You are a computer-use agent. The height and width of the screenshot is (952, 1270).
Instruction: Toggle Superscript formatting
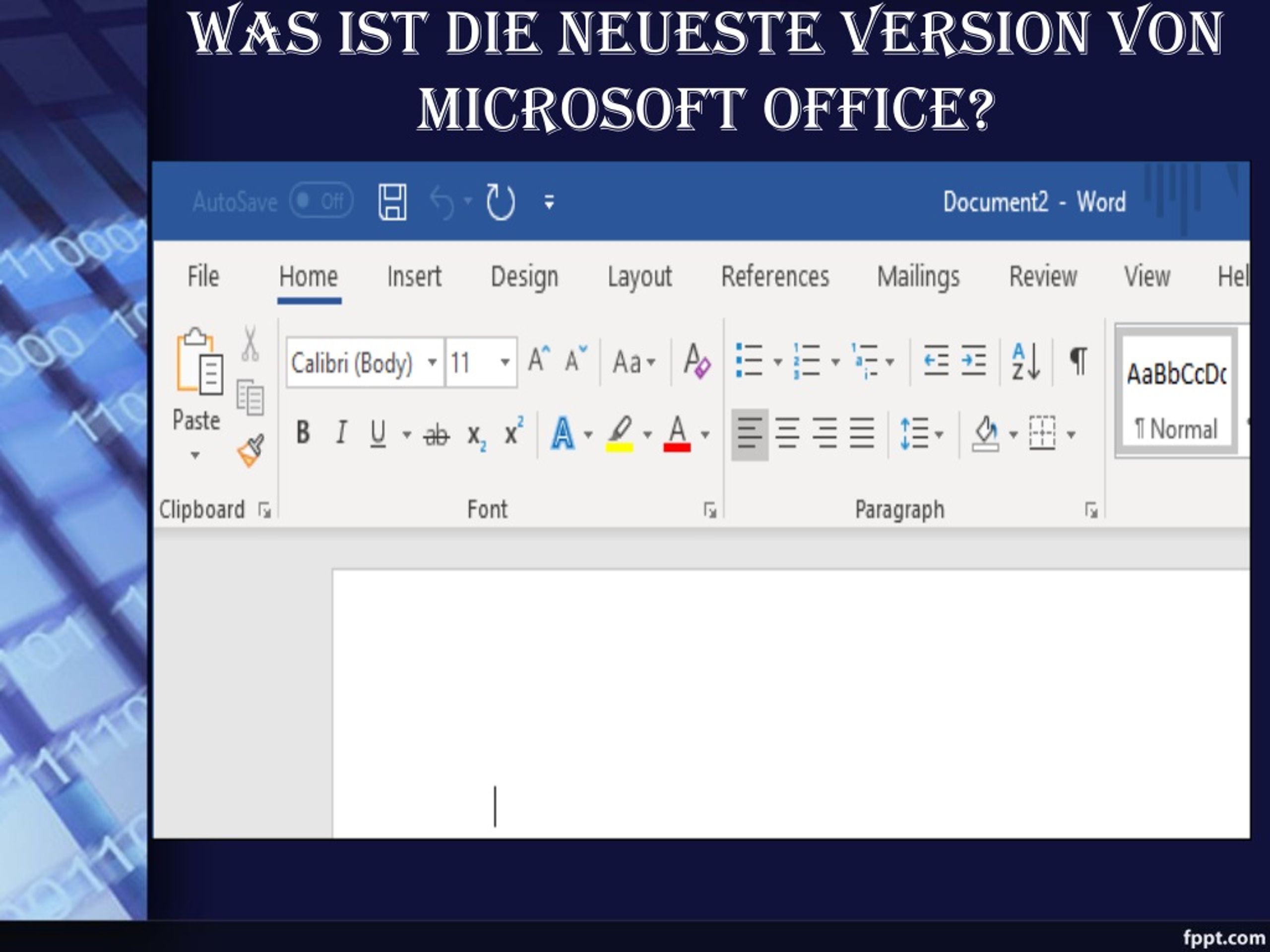[514, 430]
